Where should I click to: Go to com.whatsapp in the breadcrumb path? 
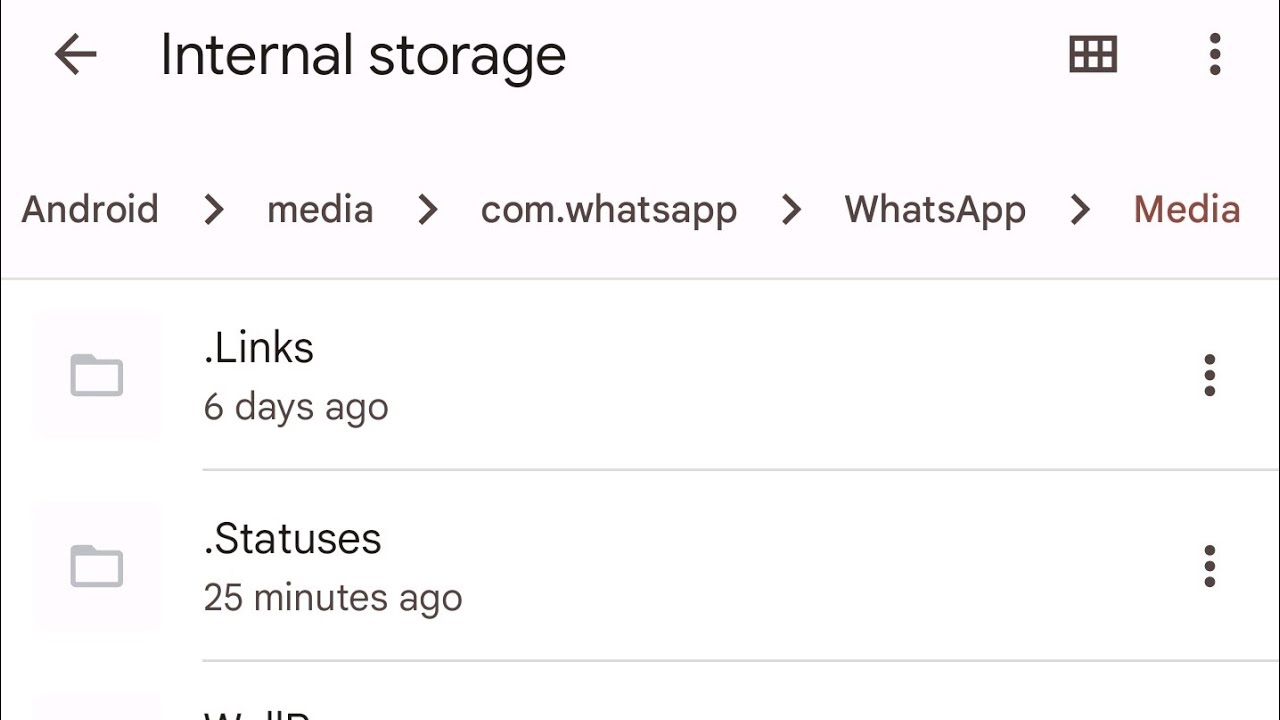609,210
